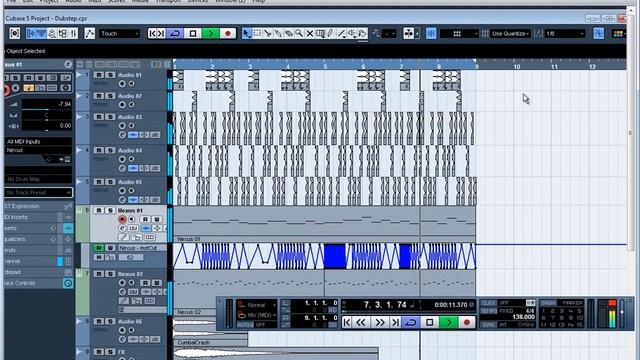The image size is (640, 360).
Task: Open the No Track Preset dropdown
Action: [x=38, y=192]
